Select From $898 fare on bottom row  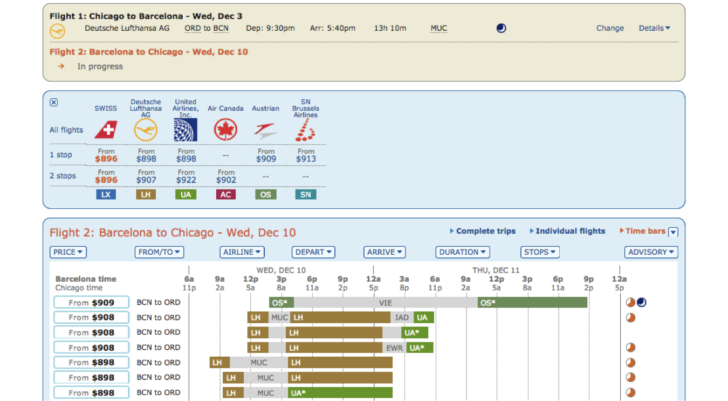pyautogui.click(x=91, y=393)
